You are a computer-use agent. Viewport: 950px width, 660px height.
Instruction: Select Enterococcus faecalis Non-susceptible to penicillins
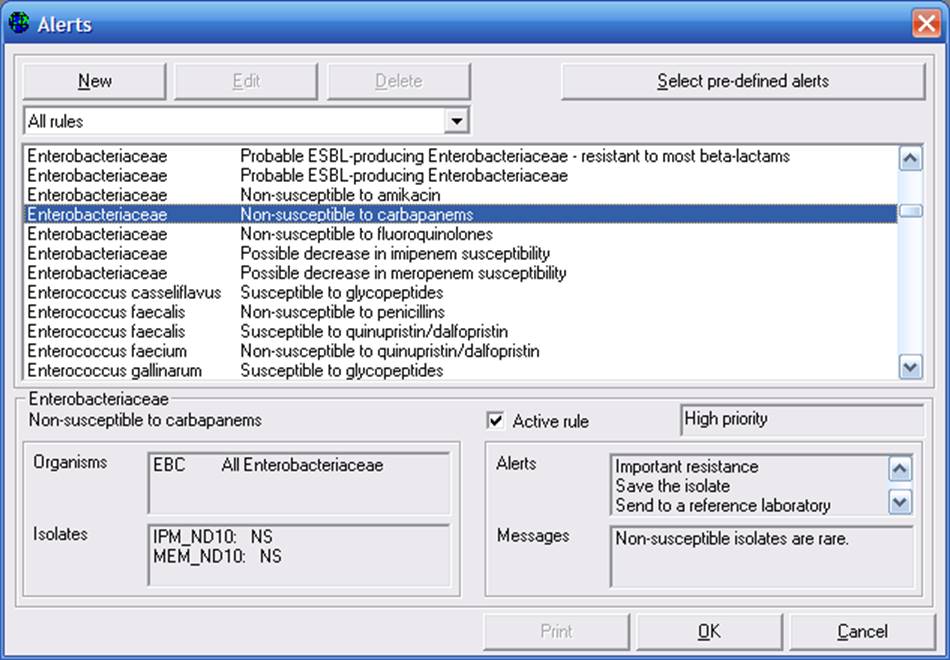pos(342,312)
